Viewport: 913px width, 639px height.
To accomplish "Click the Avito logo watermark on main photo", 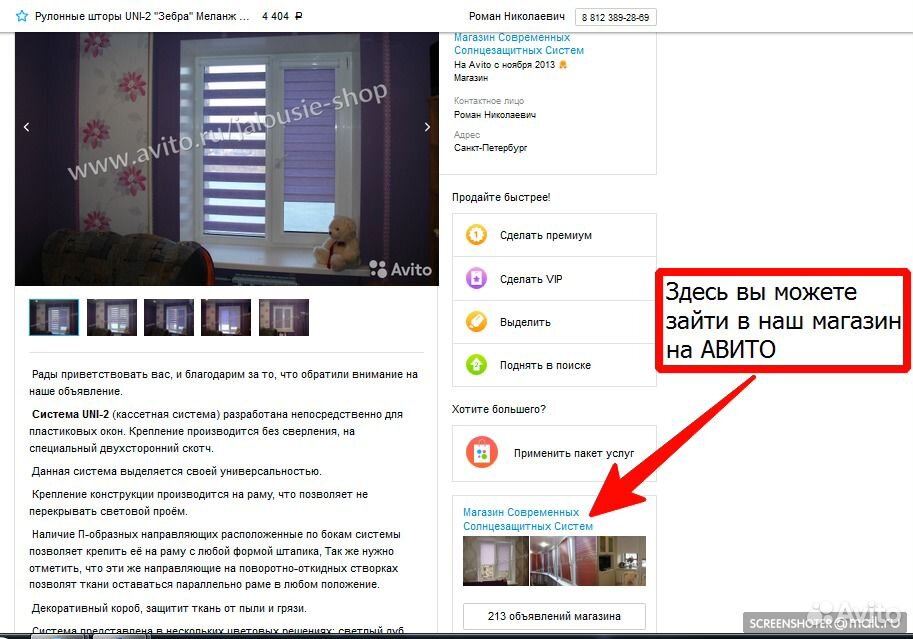I will click(401, 269).
